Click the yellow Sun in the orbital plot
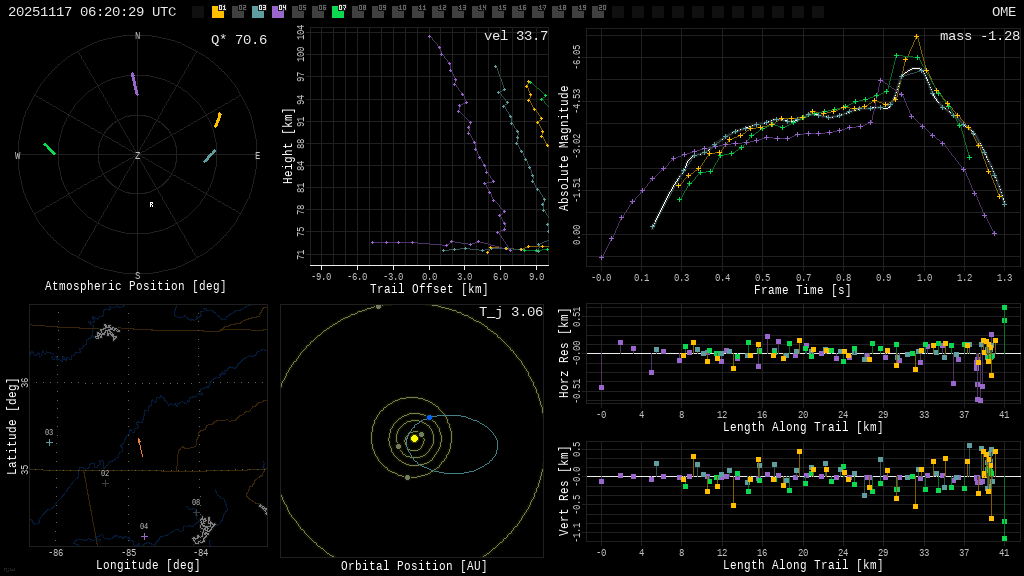 414,438
